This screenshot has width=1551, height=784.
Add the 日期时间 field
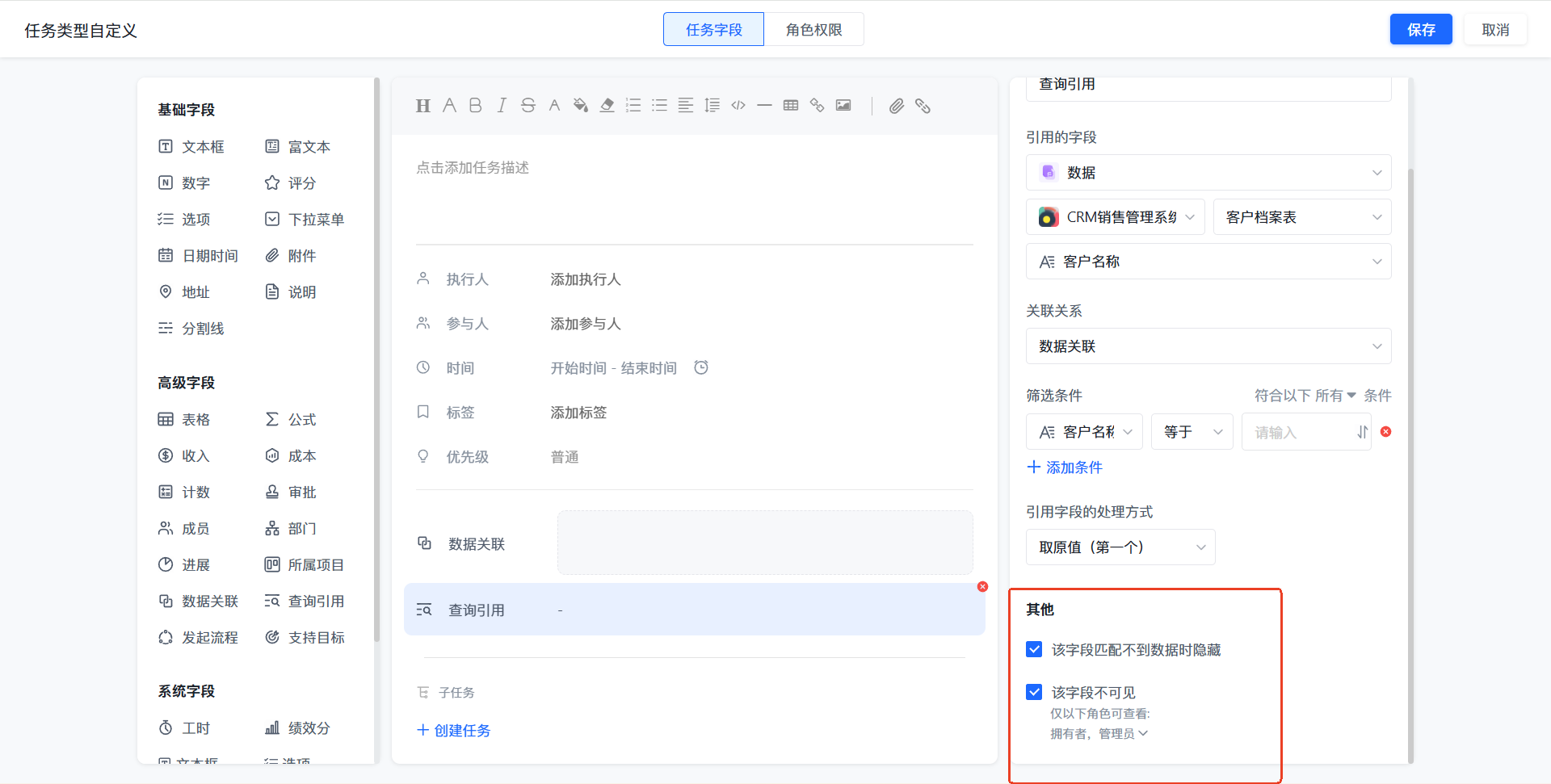(x=198, y=256)
